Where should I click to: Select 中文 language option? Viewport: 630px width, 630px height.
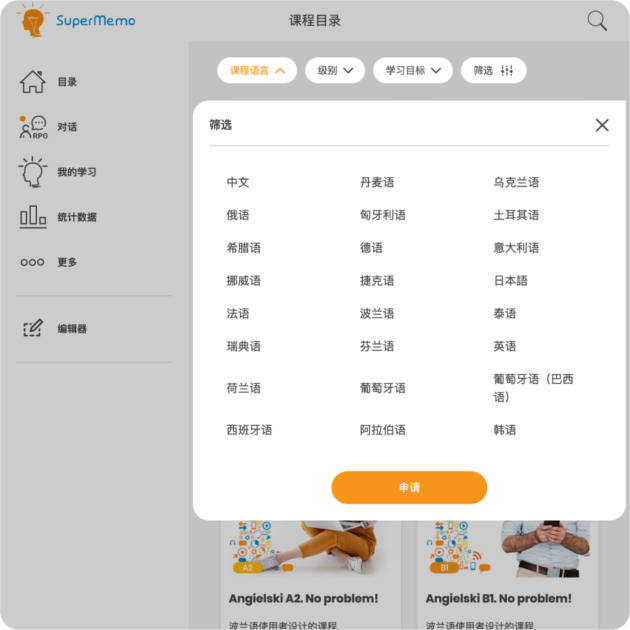tap(238, 182)
